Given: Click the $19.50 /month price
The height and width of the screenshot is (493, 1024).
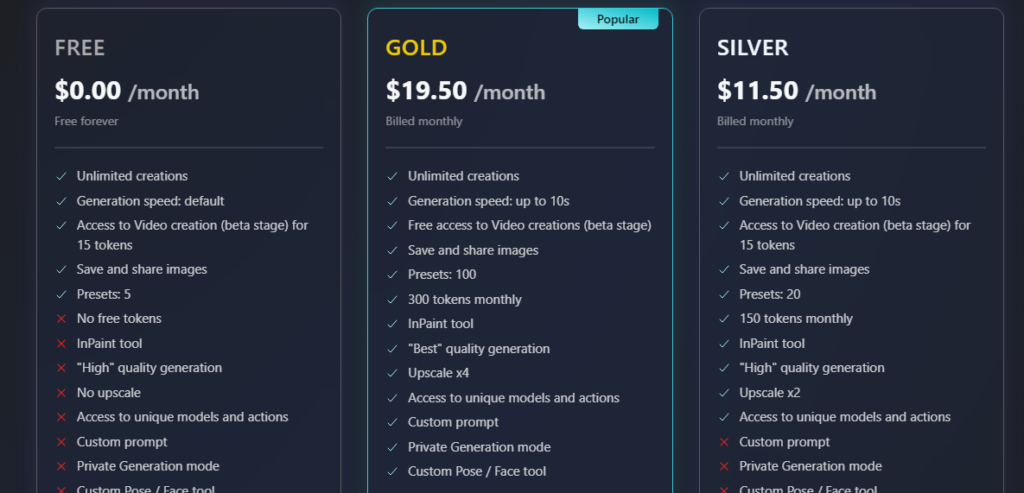Looking at the screenshot, I should (465, 91).
